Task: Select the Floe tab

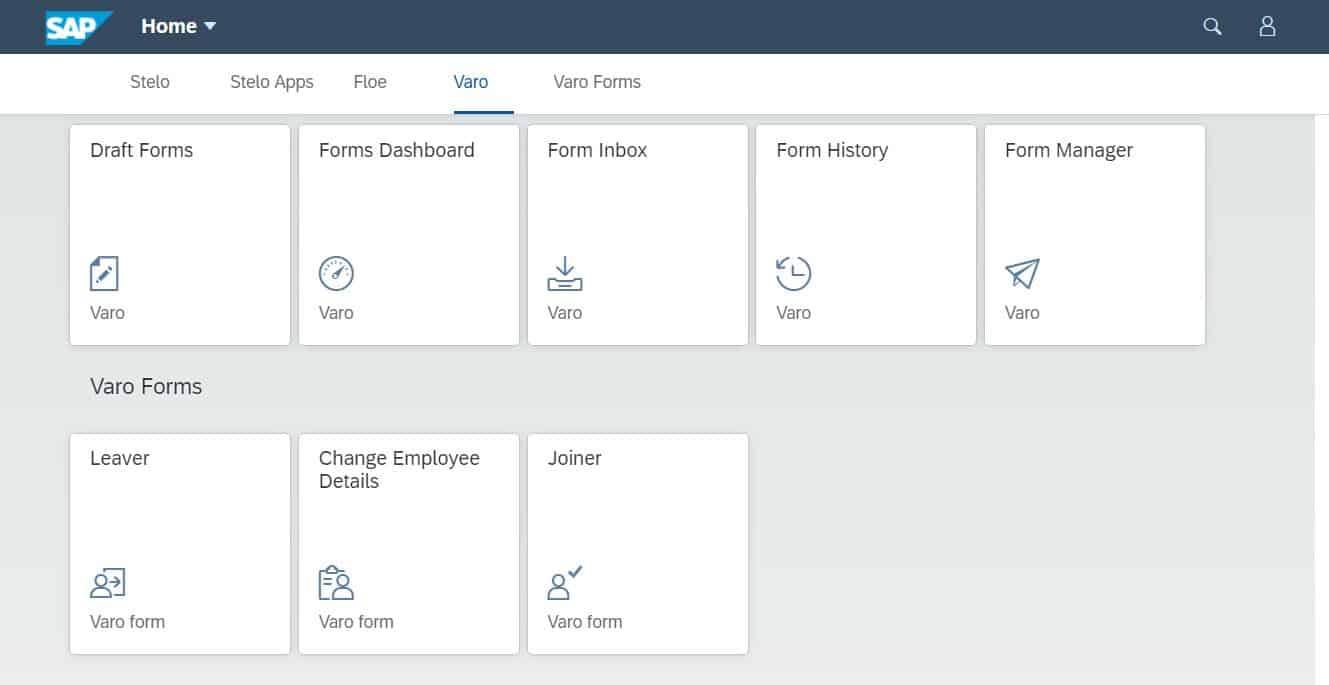Action: pyautogui.click(x=370, y=82)
